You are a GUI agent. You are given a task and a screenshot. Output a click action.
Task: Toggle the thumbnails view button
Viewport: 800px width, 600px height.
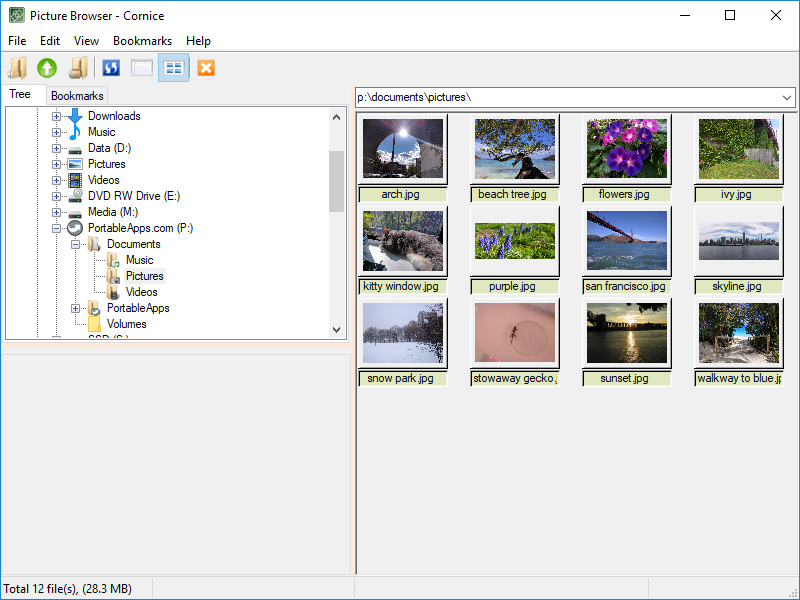coord(174,68)
